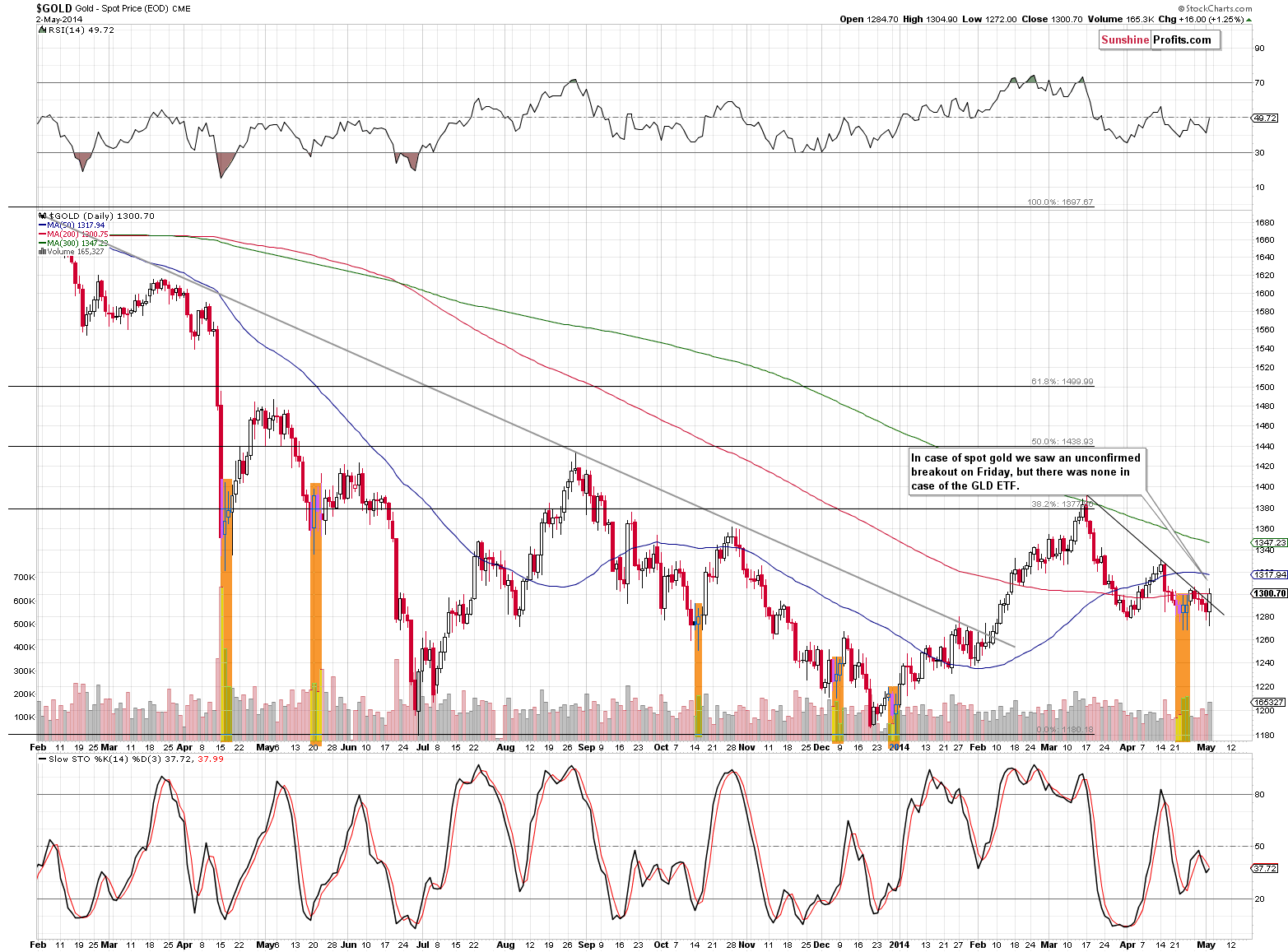Click the 1400 price axis label
This screenshot has height=952, width=1288.
pos(1264,487)
